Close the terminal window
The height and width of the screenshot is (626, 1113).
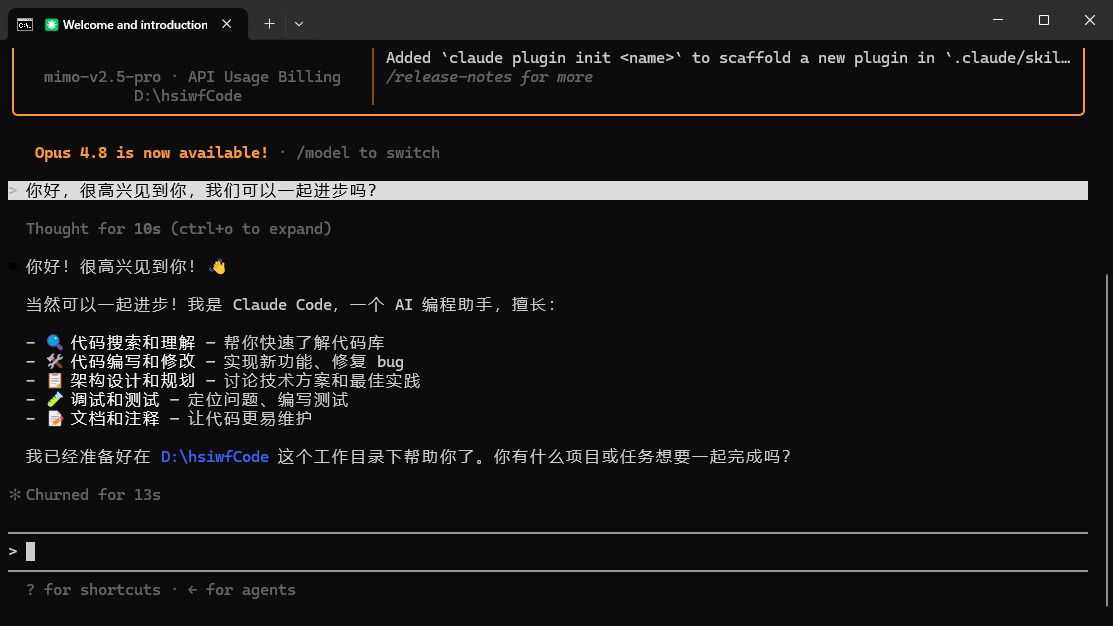pyautogui.click(x=1090, y=20)
